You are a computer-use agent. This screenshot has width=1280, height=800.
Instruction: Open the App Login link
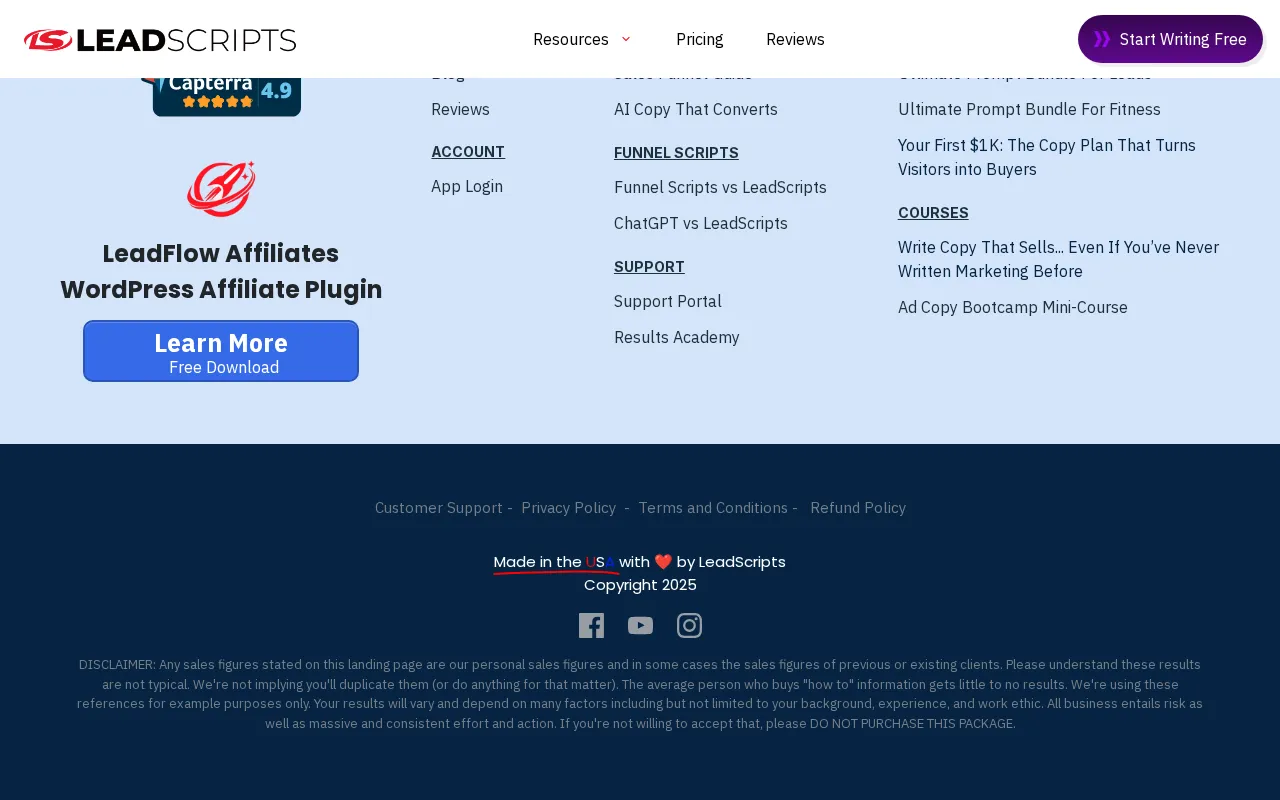click(467, 186)
